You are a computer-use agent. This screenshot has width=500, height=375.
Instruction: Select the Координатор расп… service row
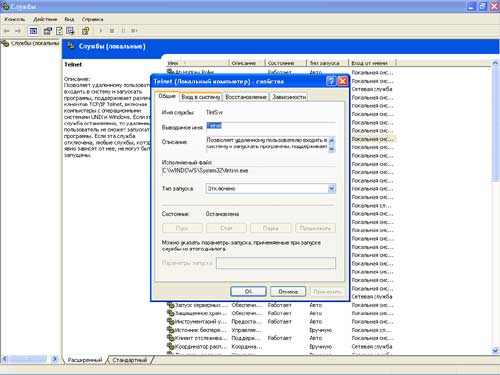pos(281,346)
